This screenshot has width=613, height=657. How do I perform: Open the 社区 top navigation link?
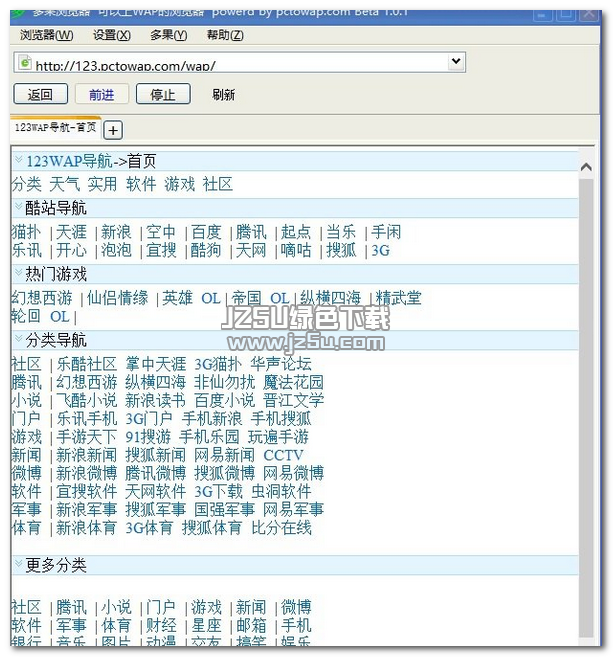tap(217, 184)
